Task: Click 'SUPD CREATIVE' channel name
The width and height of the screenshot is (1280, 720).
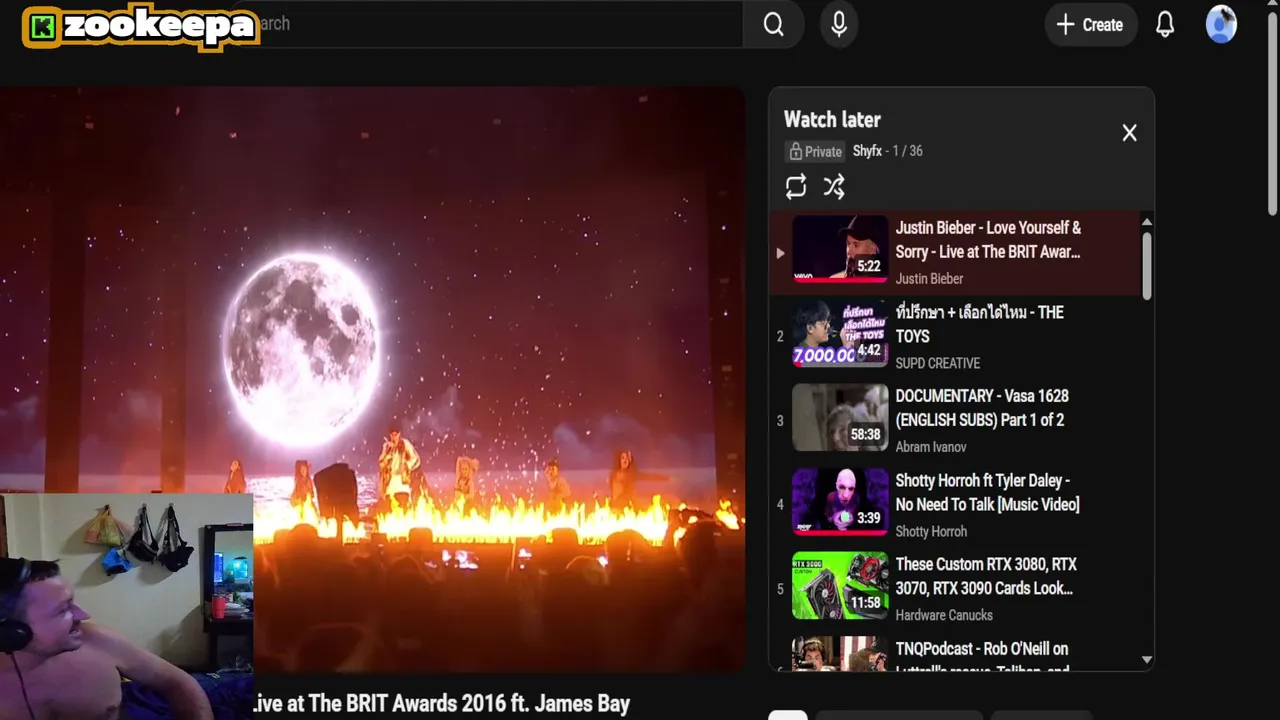Action: 938,363
